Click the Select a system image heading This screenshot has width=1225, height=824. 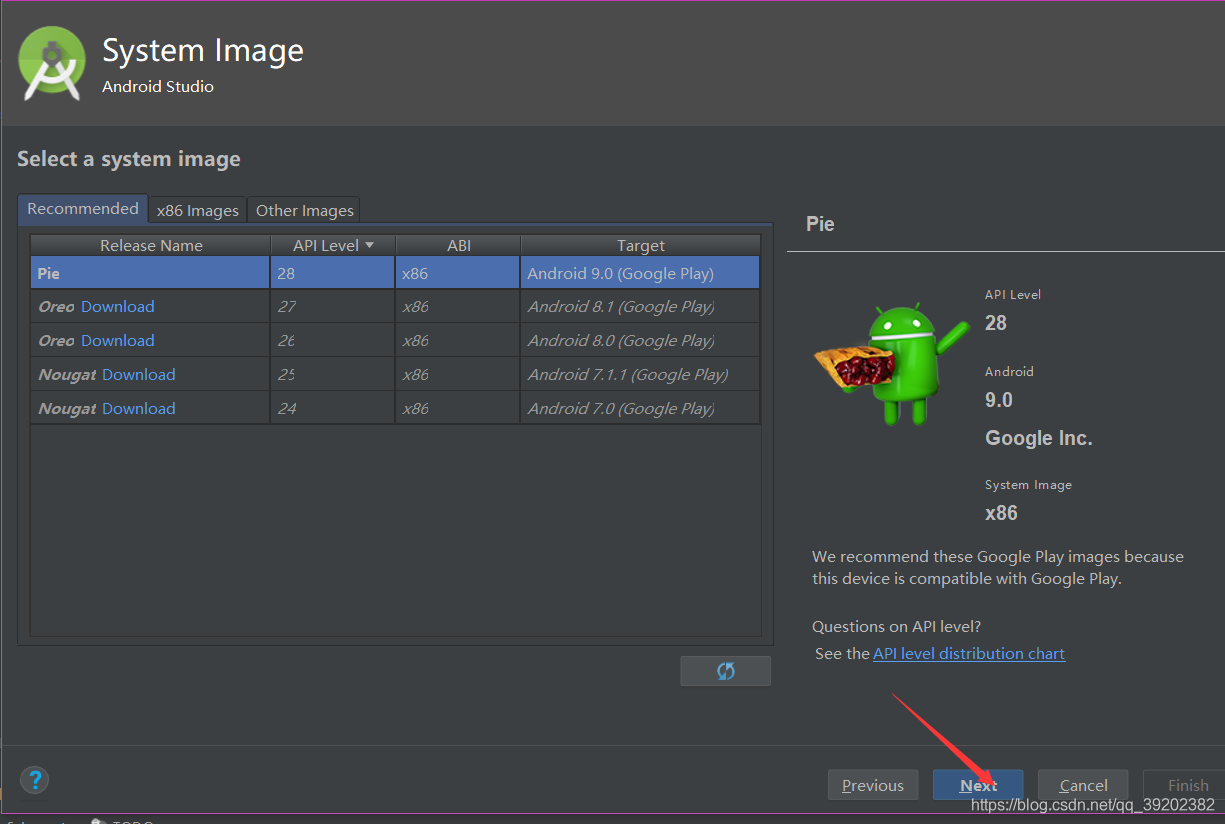point(129,159)
